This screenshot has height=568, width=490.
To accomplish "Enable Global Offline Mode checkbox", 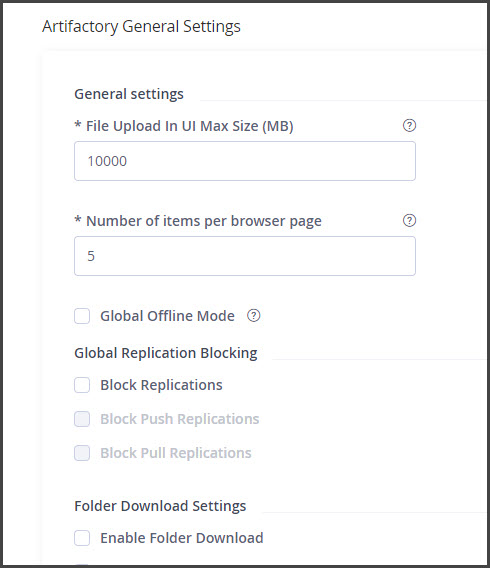I will pos(82,316).
